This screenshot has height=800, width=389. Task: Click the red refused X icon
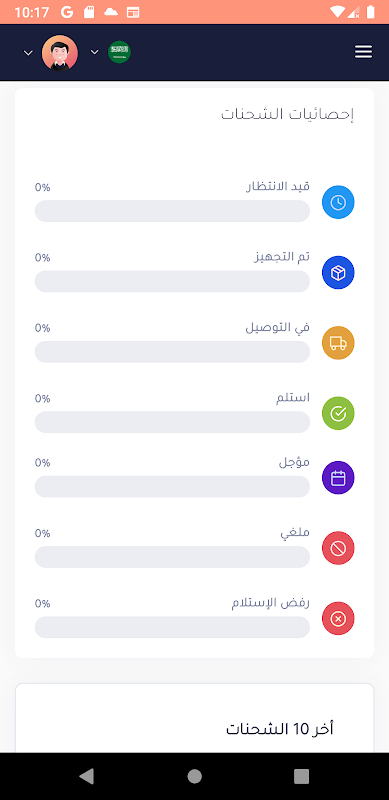pos(338,619)
